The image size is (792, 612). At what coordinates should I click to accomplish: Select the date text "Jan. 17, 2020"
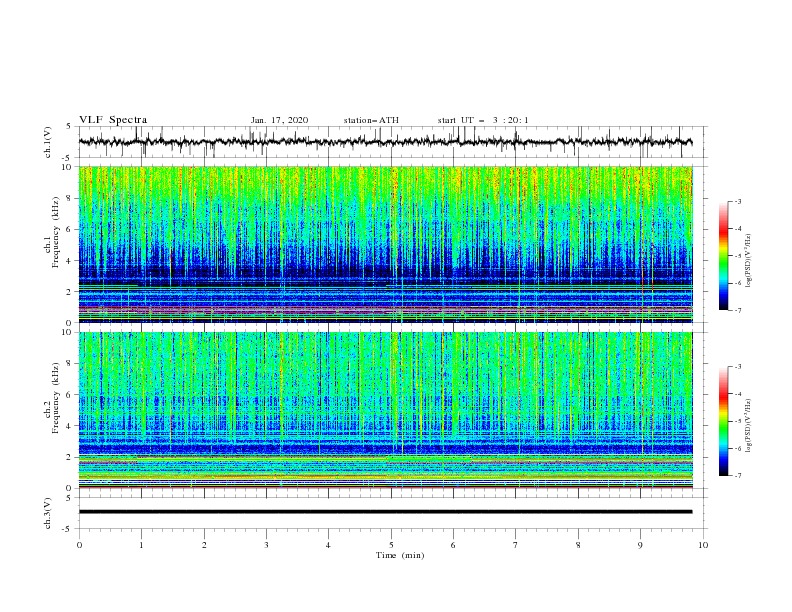point(279,120)
